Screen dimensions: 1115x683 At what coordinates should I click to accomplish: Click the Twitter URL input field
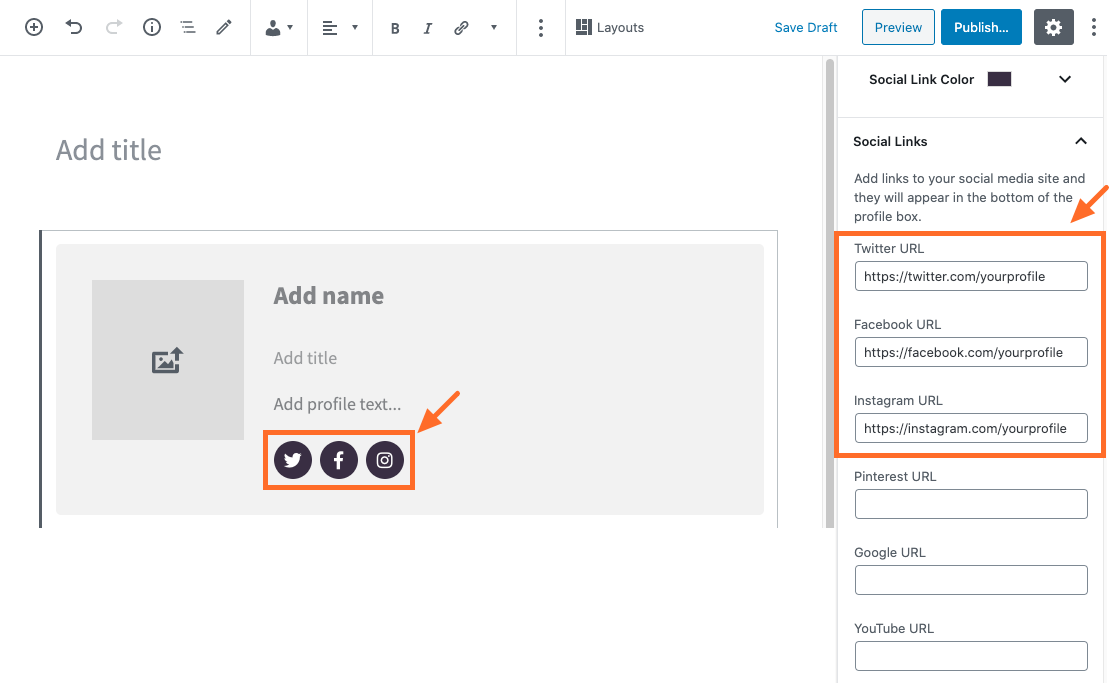coord(971,276)
